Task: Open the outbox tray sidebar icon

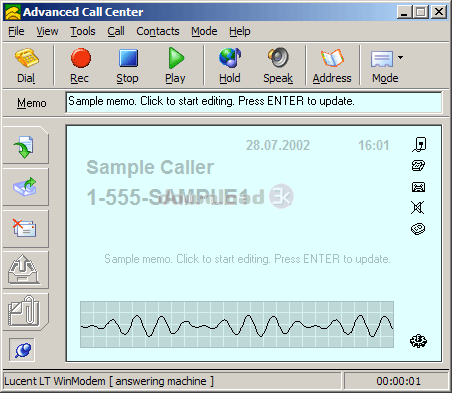Action: coord(24,270)
